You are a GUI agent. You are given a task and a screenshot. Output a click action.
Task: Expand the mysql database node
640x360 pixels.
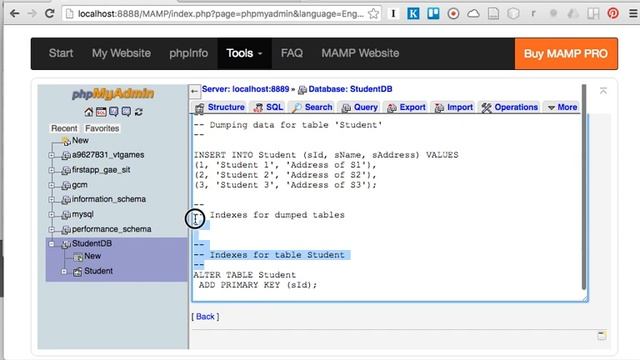click(x=51, y=214)
